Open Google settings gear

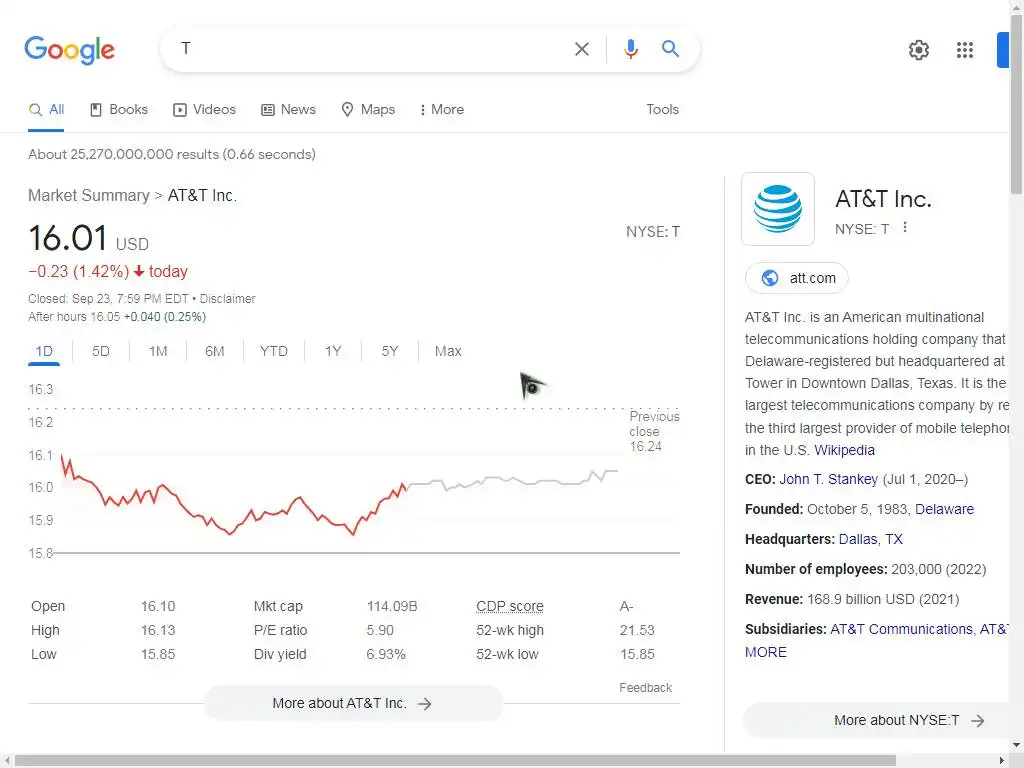(918, 50)
